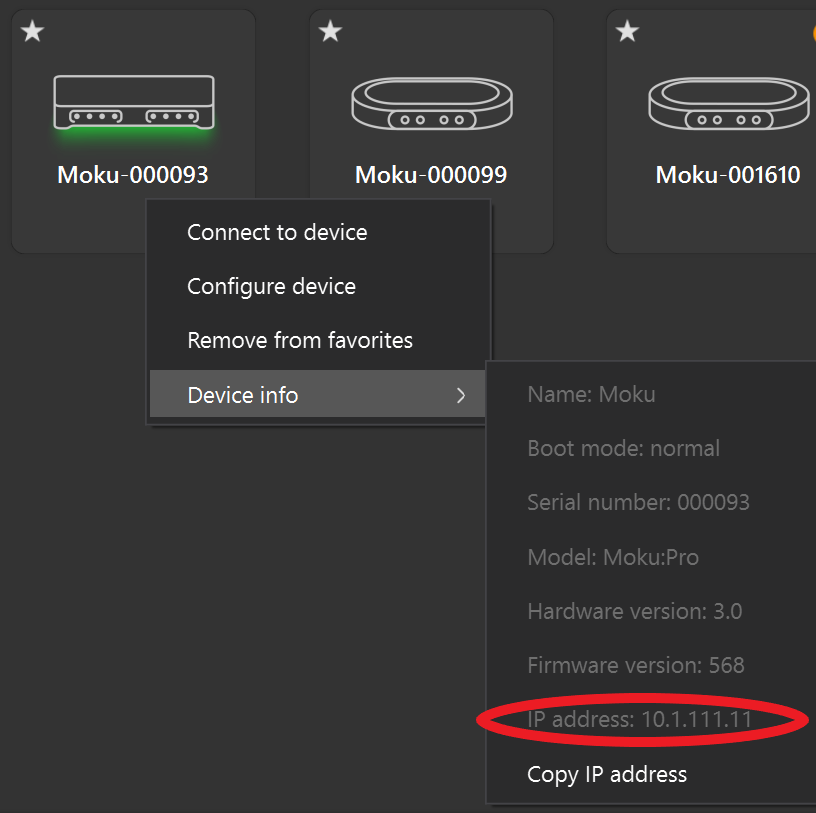Select Remove from favorites
The height and width of the screenshot is (813, 816).
(299, 340)
